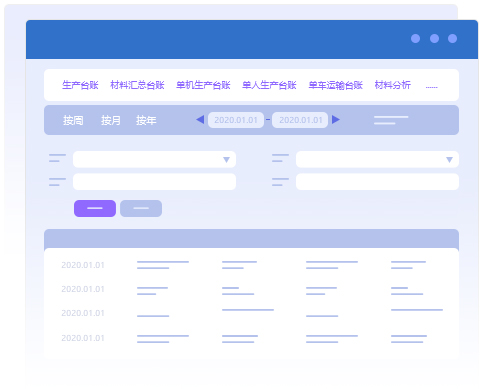Filter by year with 按年
Viewport: 480px width, 389px height.
pos(146,120)
